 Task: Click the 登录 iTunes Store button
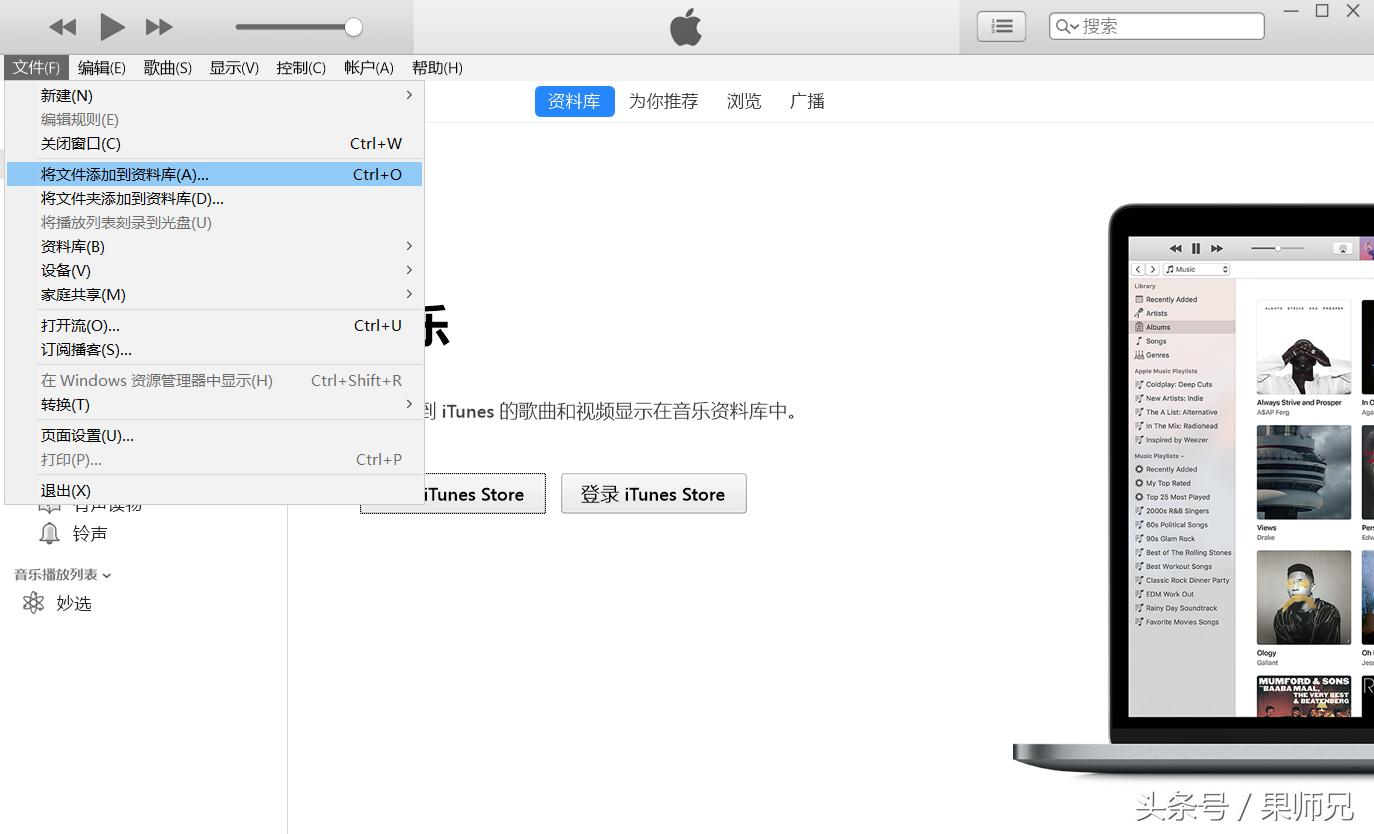tap(653, 494)
